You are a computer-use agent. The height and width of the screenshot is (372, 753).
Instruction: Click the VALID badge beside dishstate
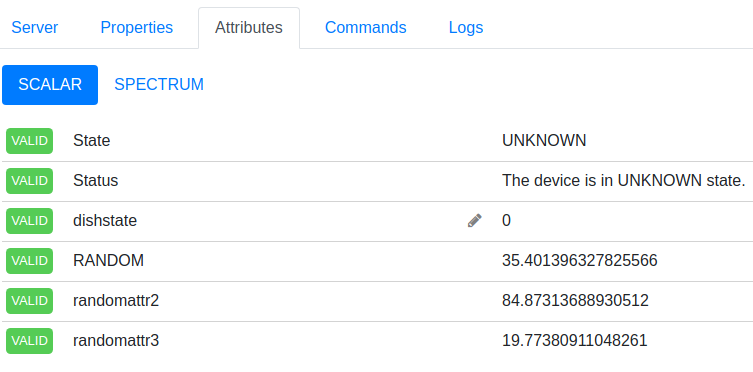(x=29, y=220)
